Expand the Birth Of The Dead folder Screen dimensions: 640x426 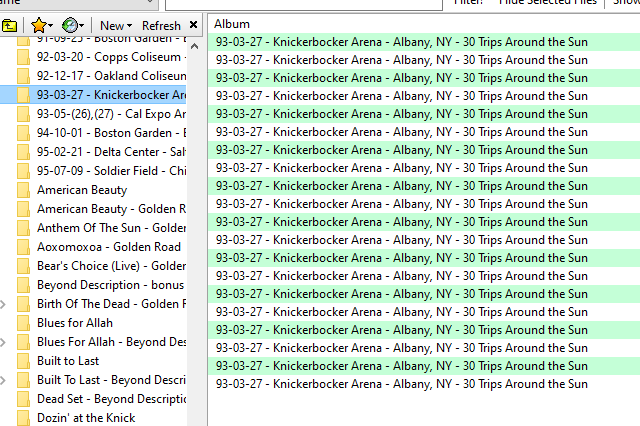[x=3, y=304]
